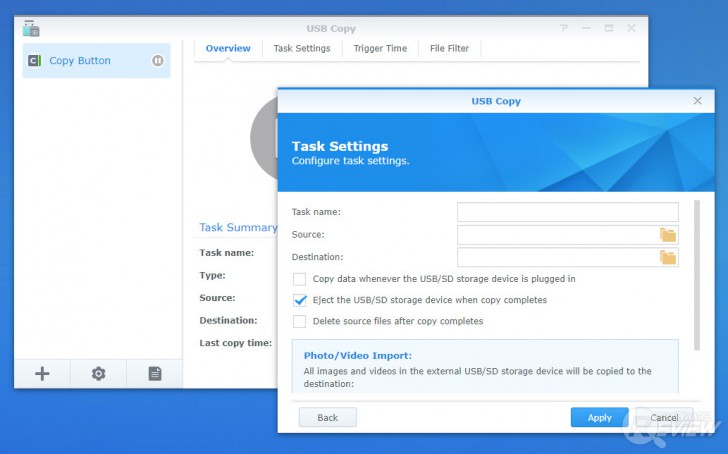Add a new task with the plus icon

pos(42,373)
